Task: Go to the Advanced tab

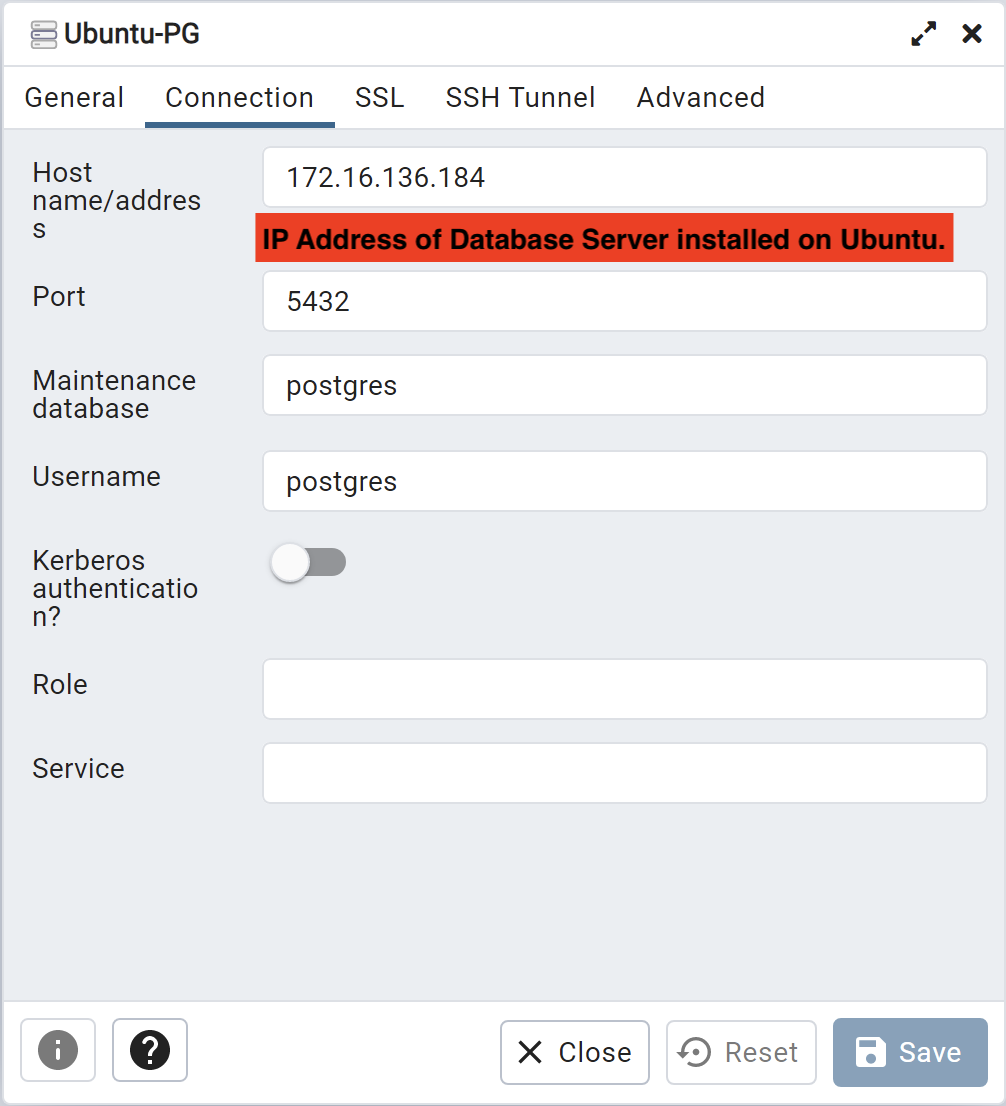Action: click(x=701, y=97)
